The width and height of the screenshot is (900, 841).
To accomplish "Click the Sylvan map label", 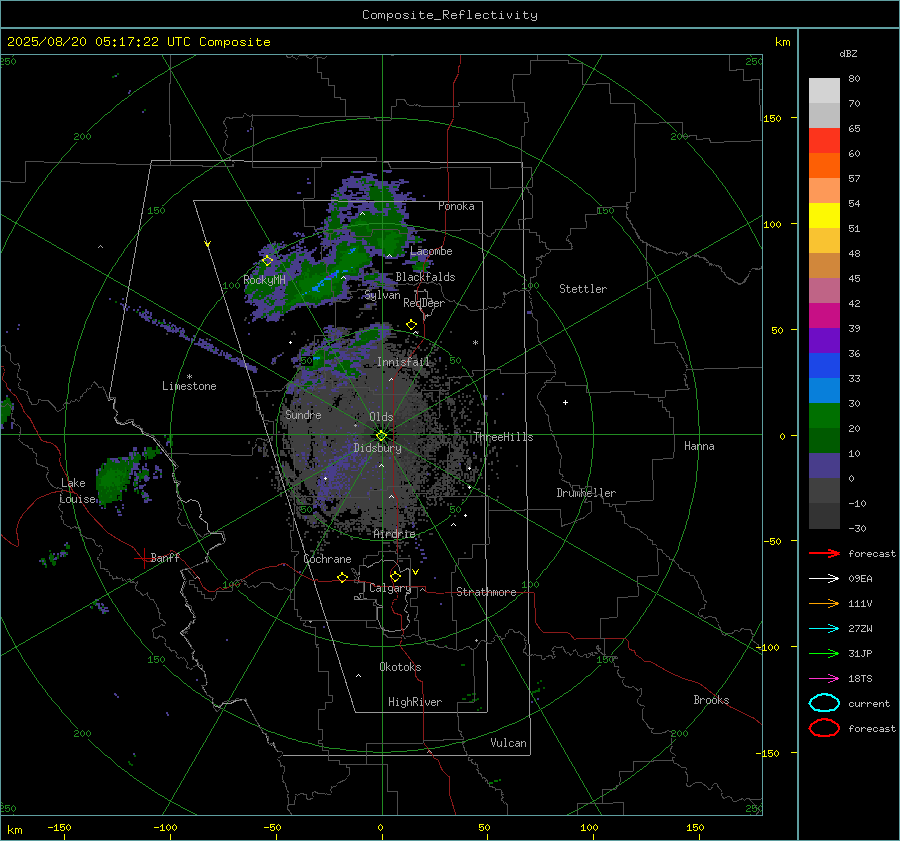I will tap(382, 295).
